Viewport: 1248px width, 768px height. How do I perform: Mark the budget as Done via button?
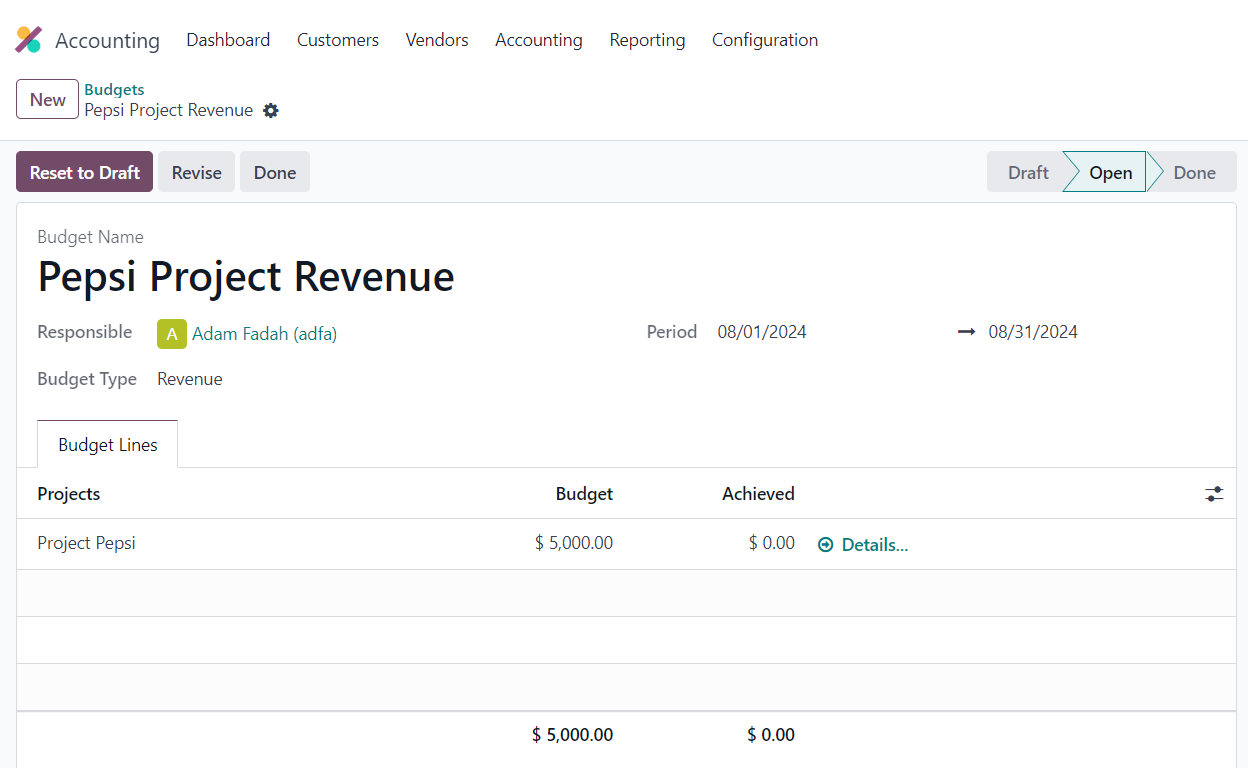pyautogui.click(x=275, y=172)
